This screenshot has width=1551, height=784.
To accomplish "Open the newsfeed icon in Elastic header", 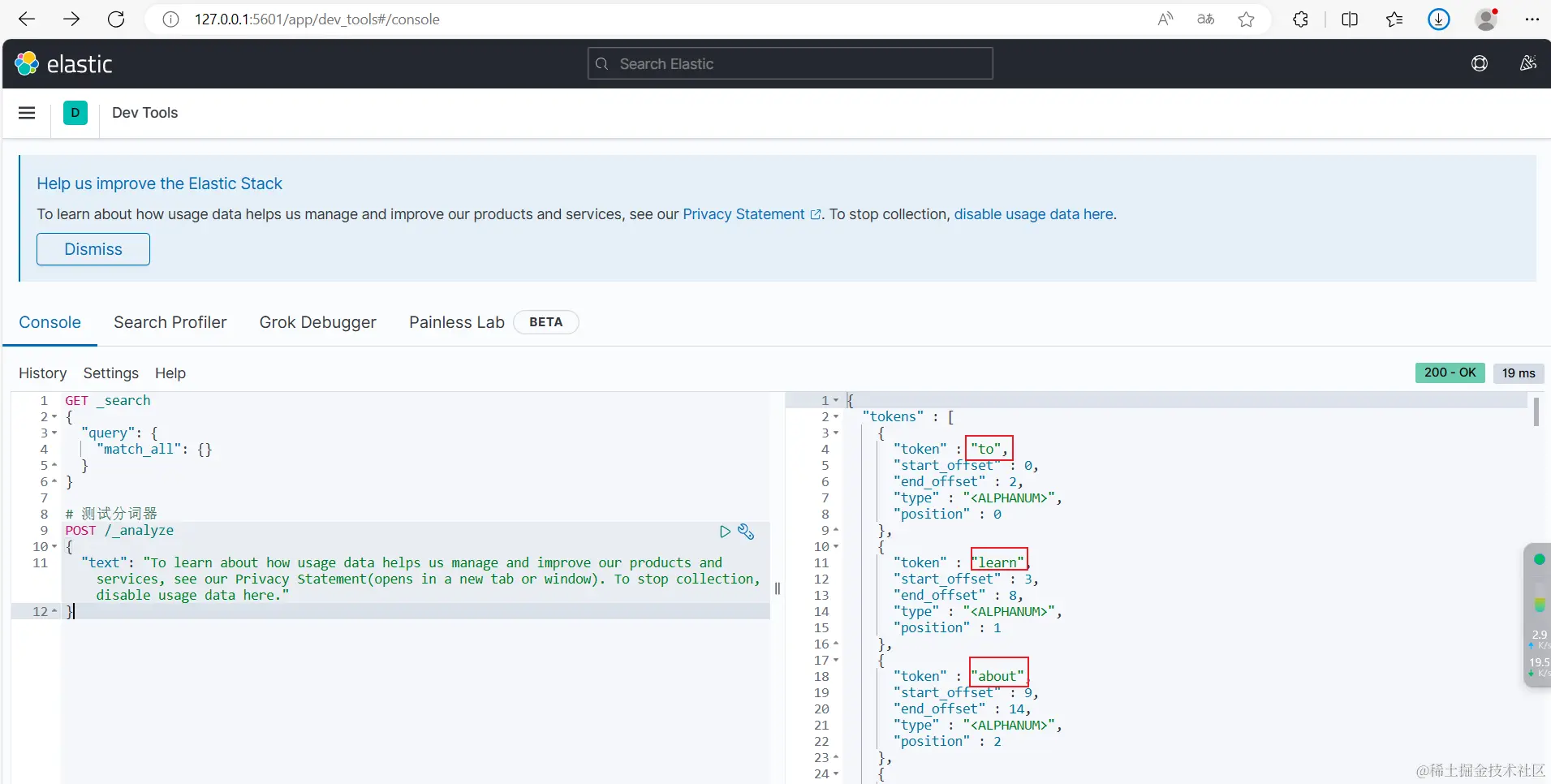I will (x=1528, y=63).
